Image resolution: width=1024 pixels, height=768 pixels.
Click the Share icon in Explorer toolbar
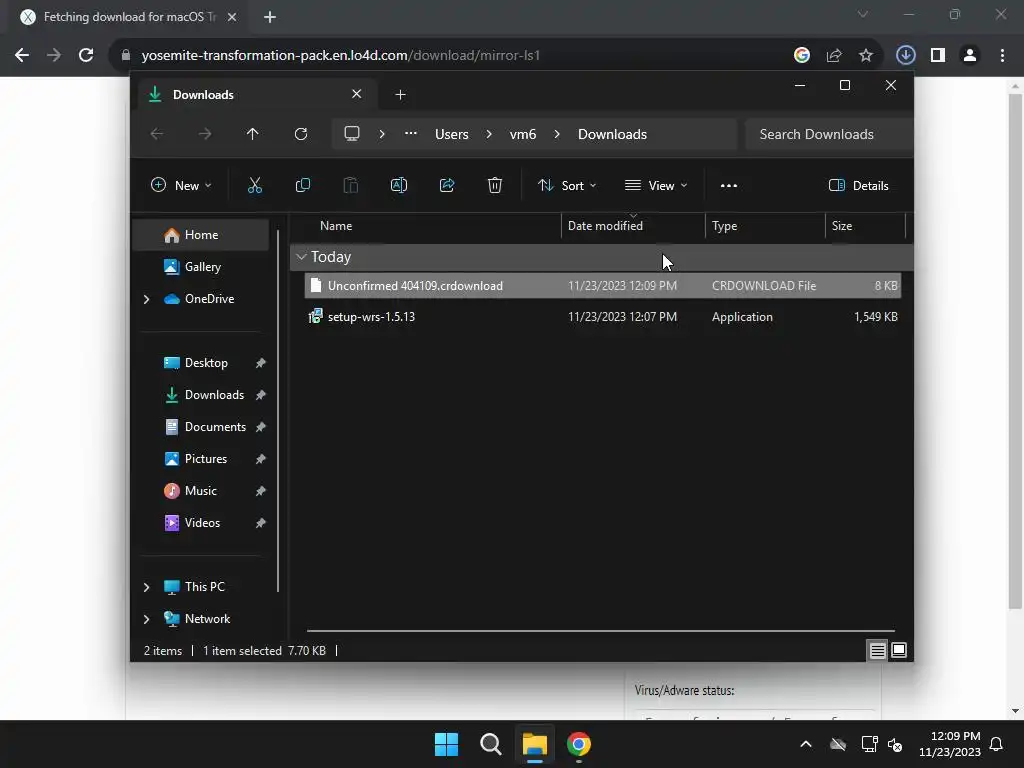pos(447,185)
